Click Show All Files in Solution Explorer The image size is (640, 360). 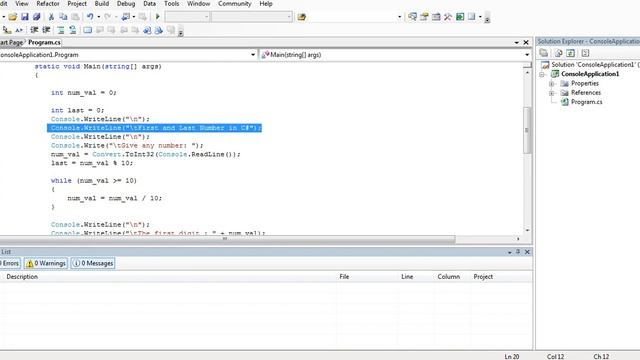pos(558,53)
